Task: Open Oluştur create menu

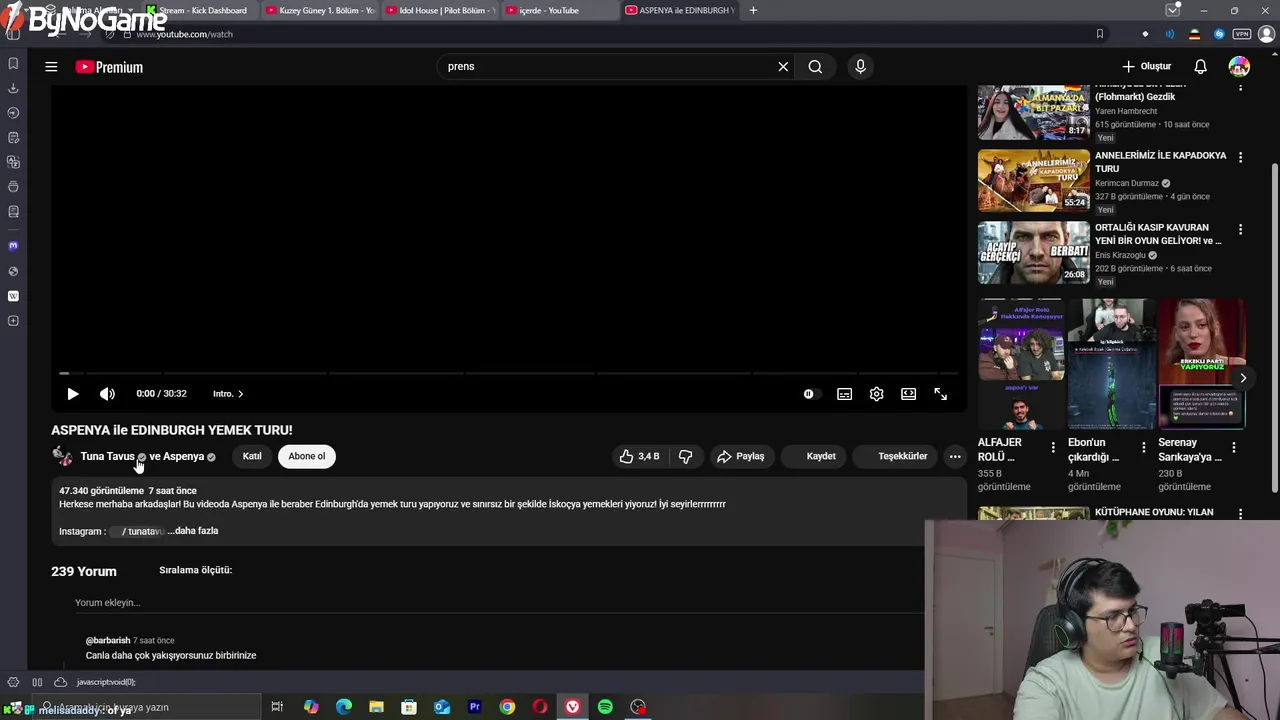Action: pos(1146,66)
